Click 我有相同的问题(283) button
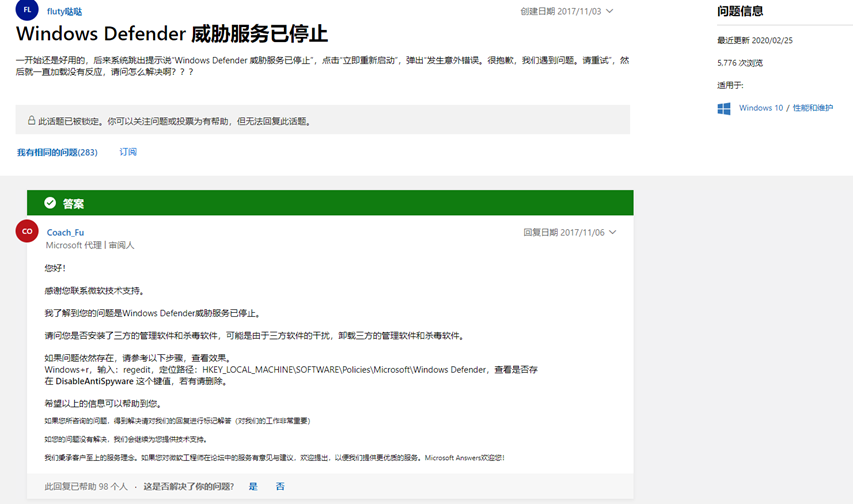Screen dimensions: 853x504 point(57,153)
